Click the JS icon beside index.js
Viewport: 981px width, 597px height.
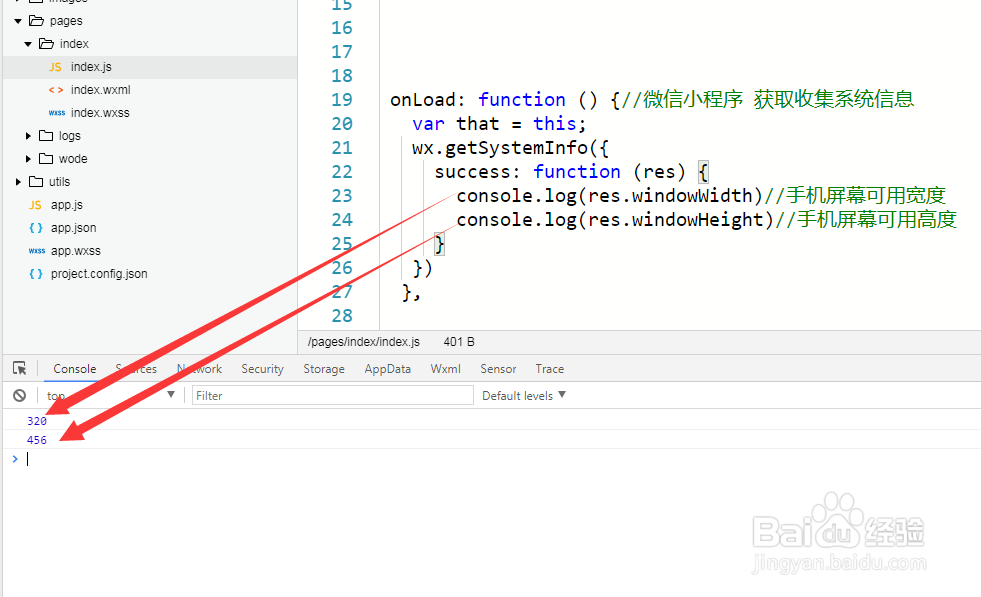[55, 67]
